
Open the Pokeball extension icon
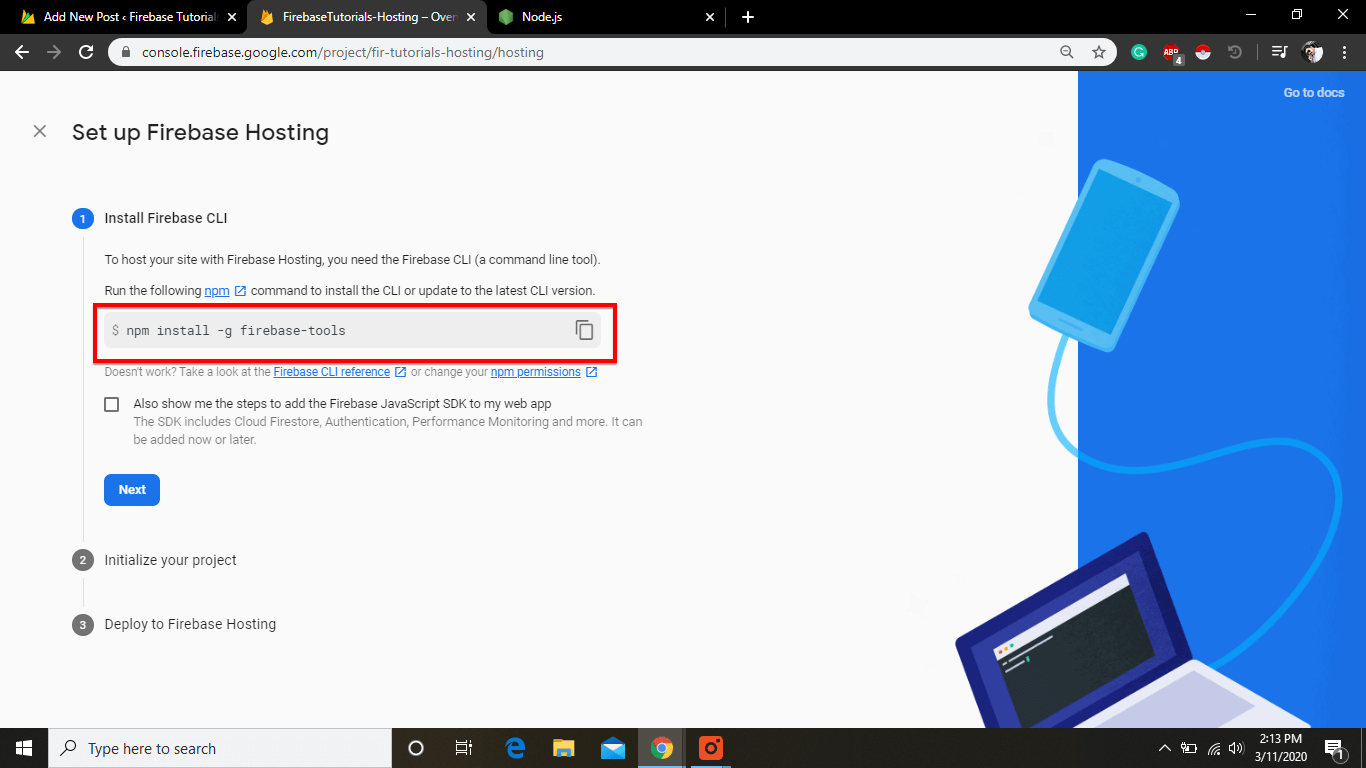click(x=1203, y=52)
